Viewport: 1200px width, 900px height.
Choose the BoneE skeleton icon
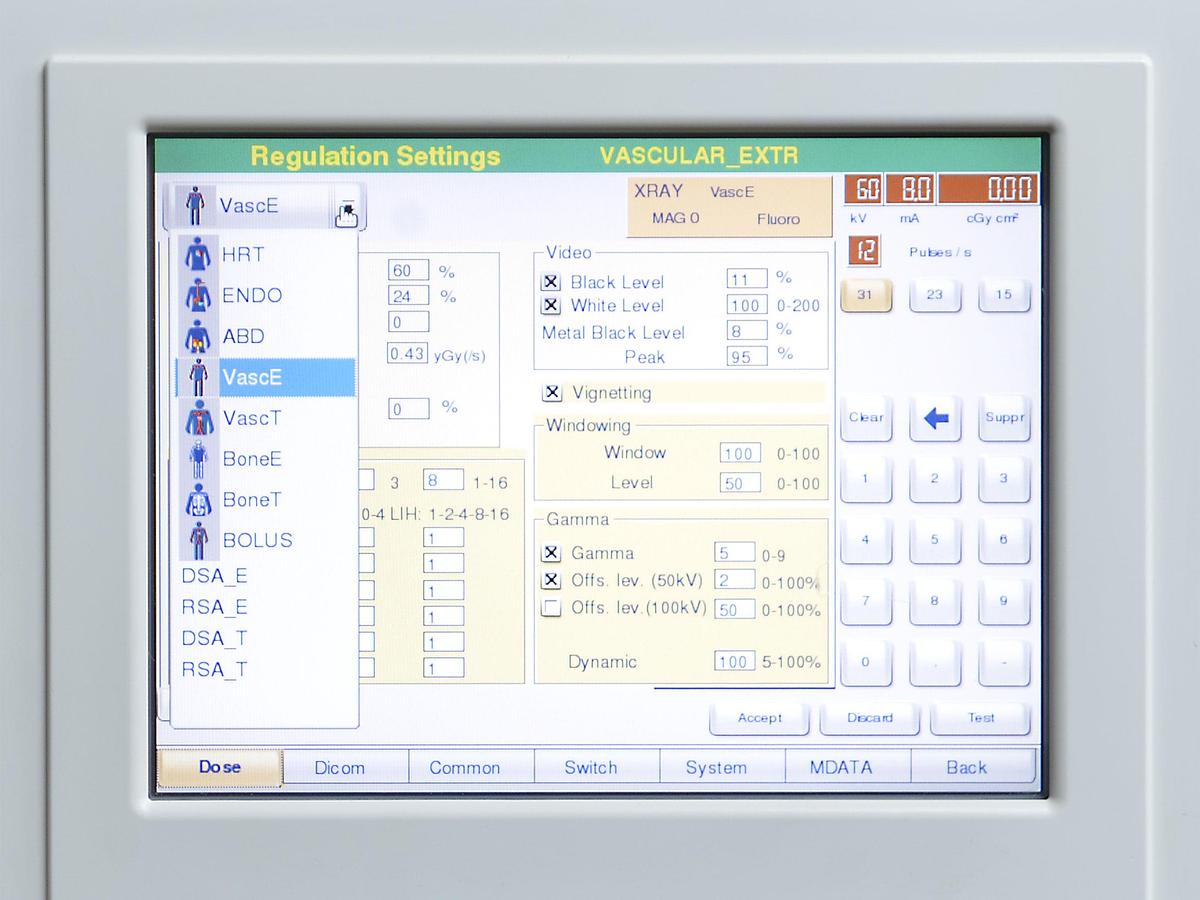tap(200, 459)
